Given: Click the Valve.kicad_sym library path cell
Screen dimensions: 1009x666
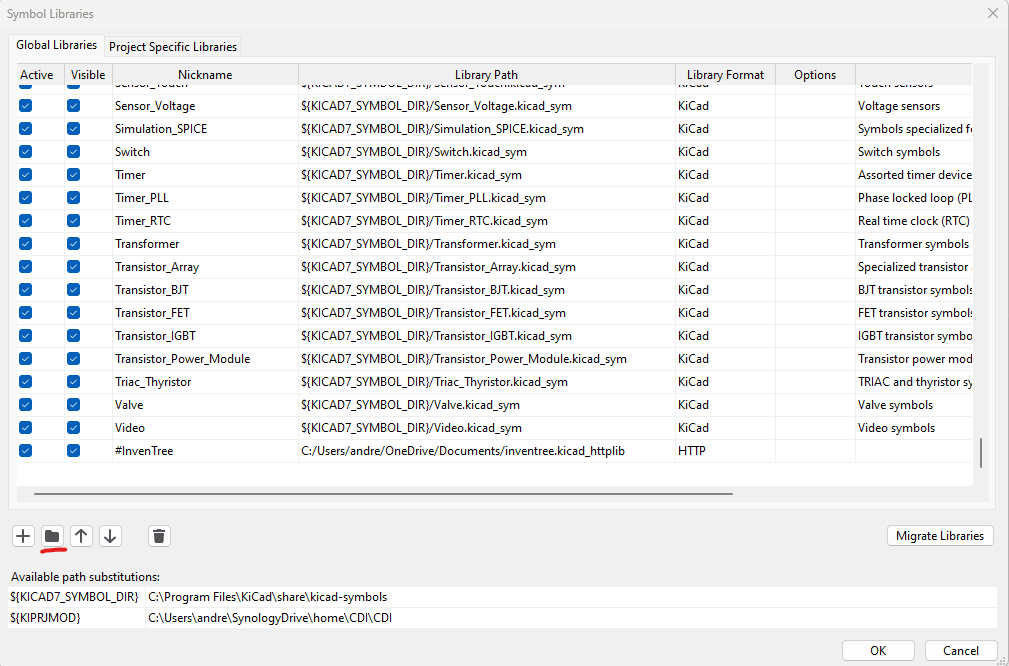Looking at the screenshot, I should pyautogui.click(x=486, y=405).
